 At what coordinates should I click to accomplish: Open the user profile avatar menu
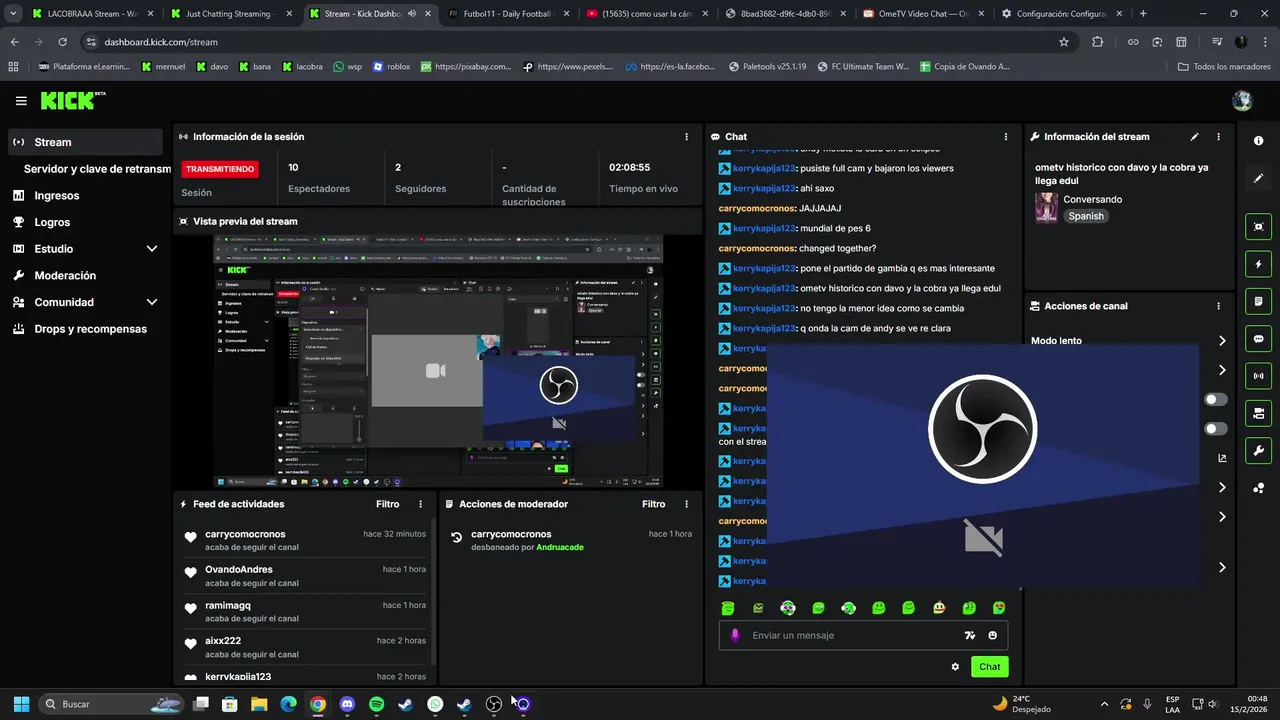point(1242,101)
